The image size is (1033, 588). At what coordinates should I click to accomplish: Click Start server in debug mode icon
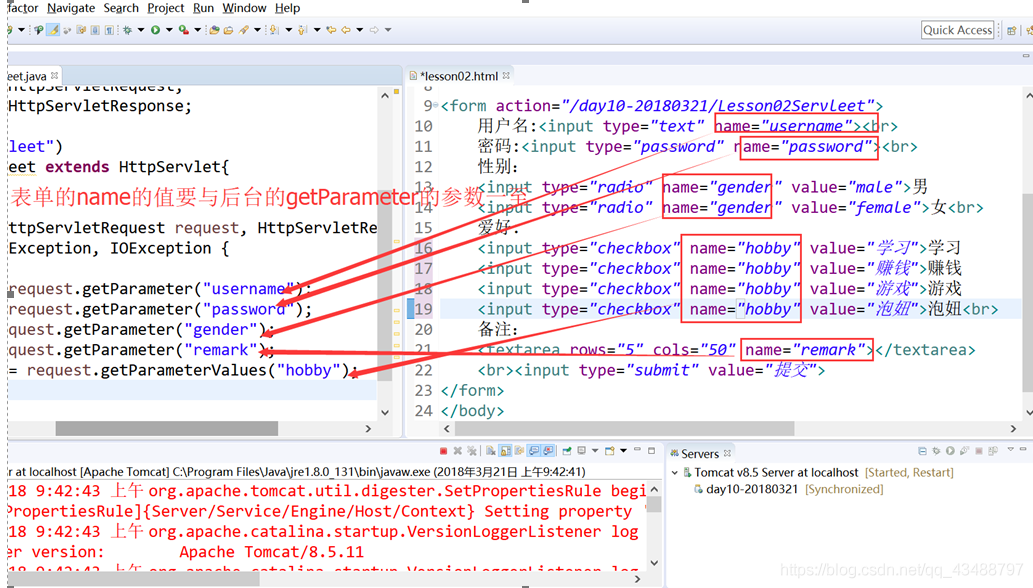pos(936,451)
